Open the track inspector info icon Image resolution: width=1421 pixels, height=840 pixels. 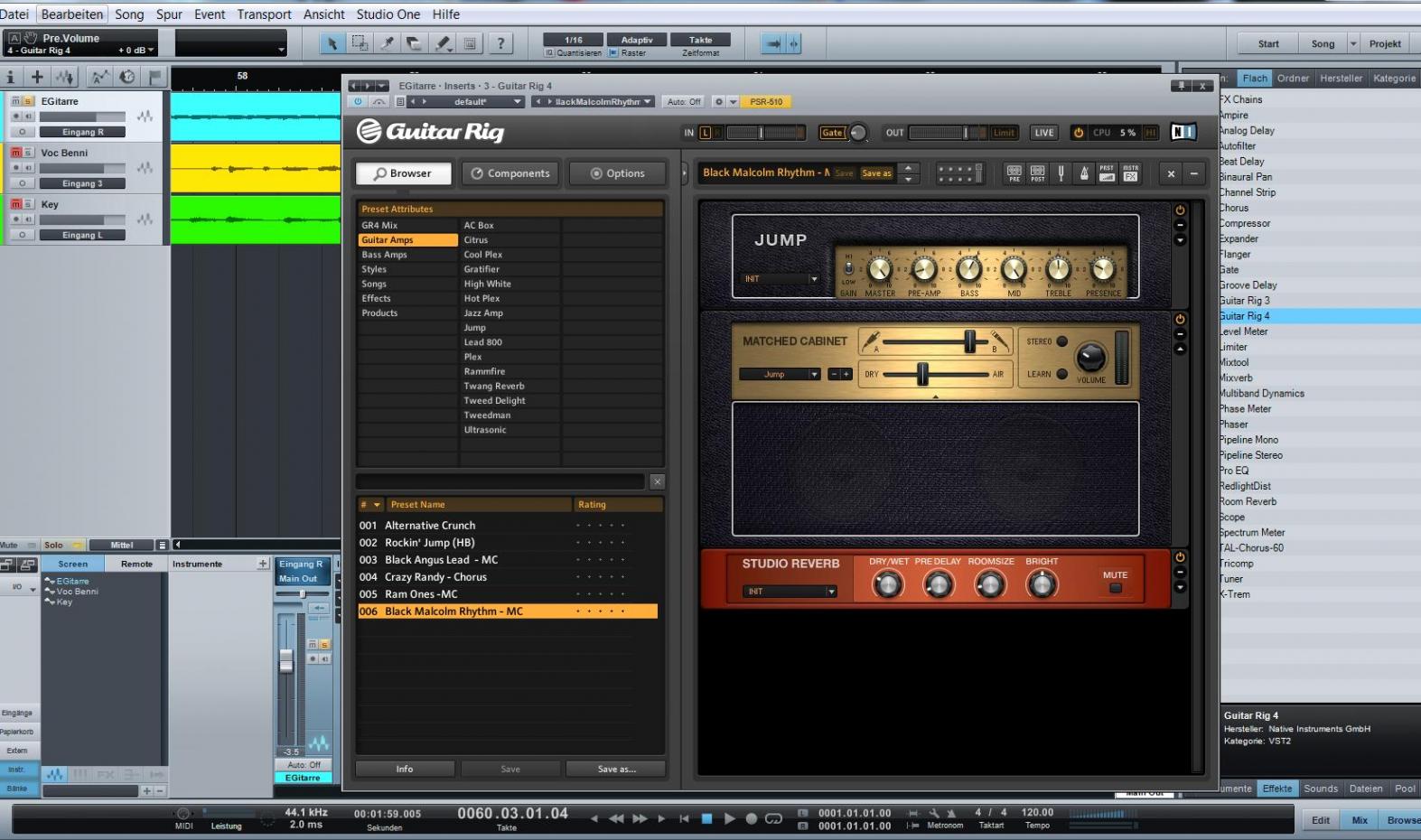[x=11, y=77]
